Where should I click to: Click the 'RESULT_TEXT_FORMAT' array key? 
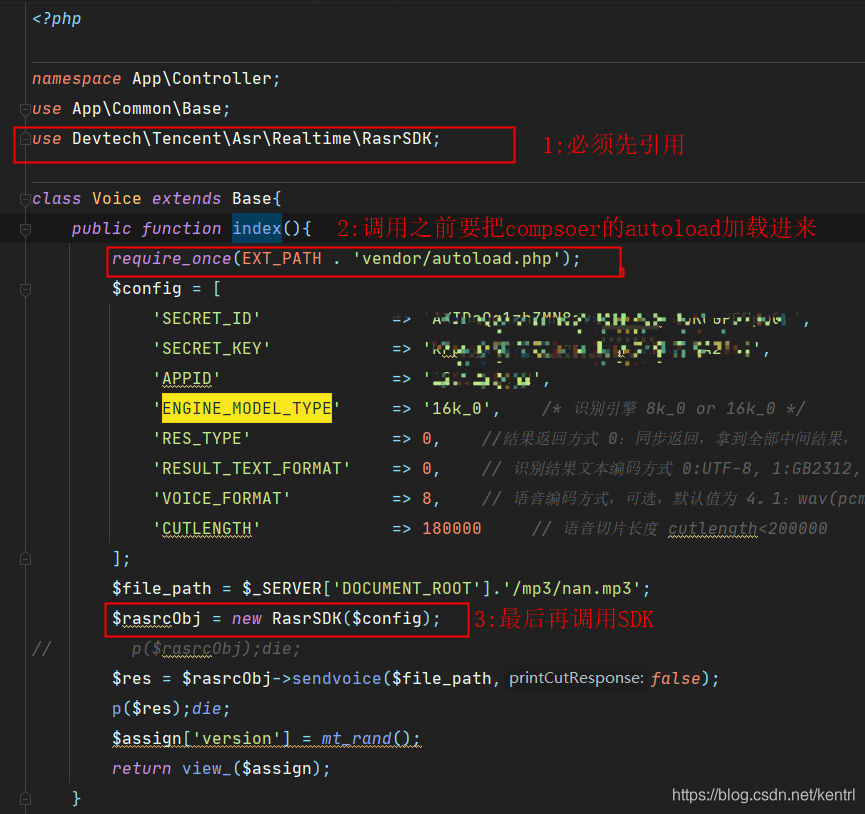tap(252, 468)
